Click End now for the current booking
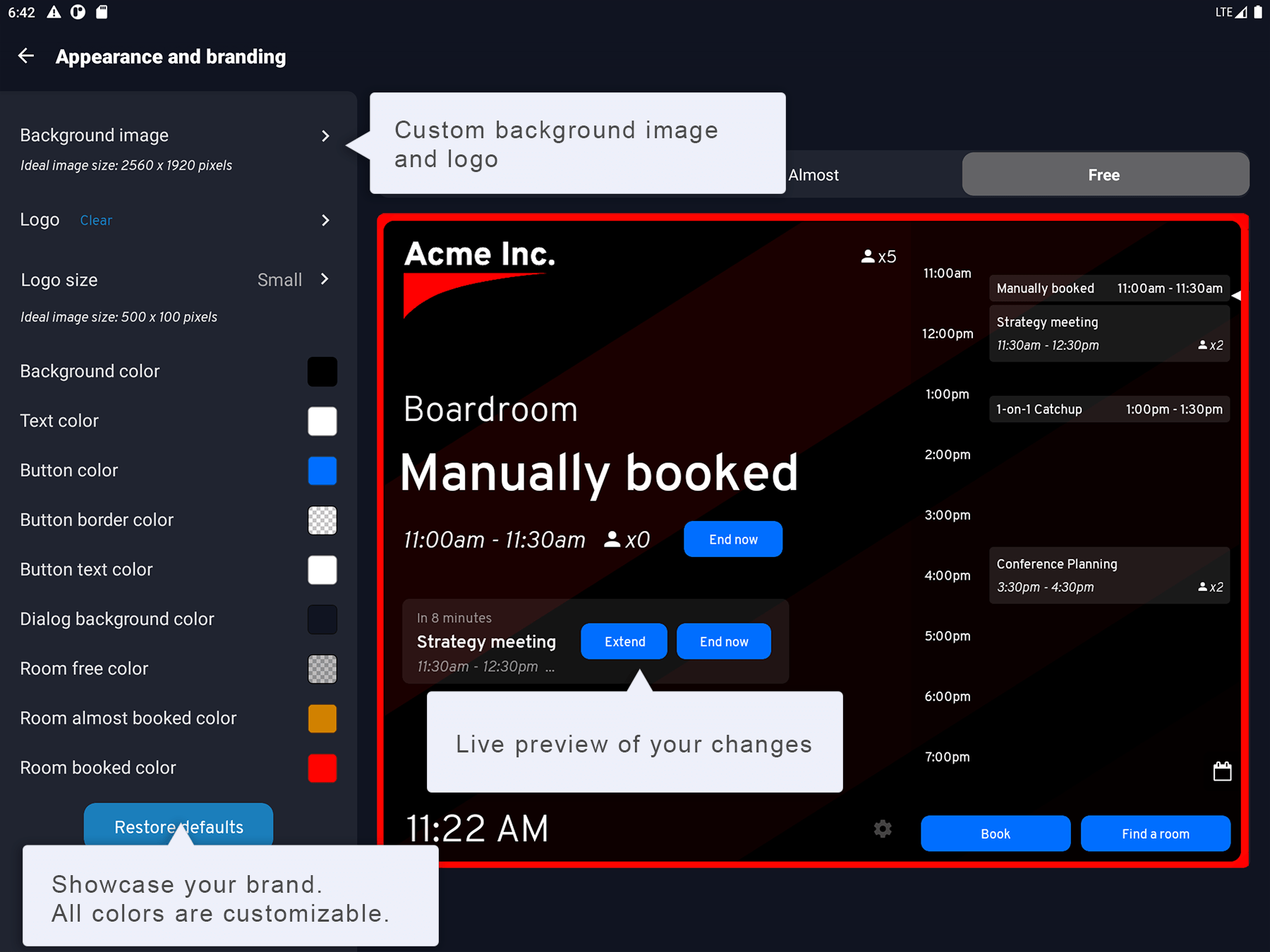The width and height of the screenshot is (1270, 952). (733, 539)
